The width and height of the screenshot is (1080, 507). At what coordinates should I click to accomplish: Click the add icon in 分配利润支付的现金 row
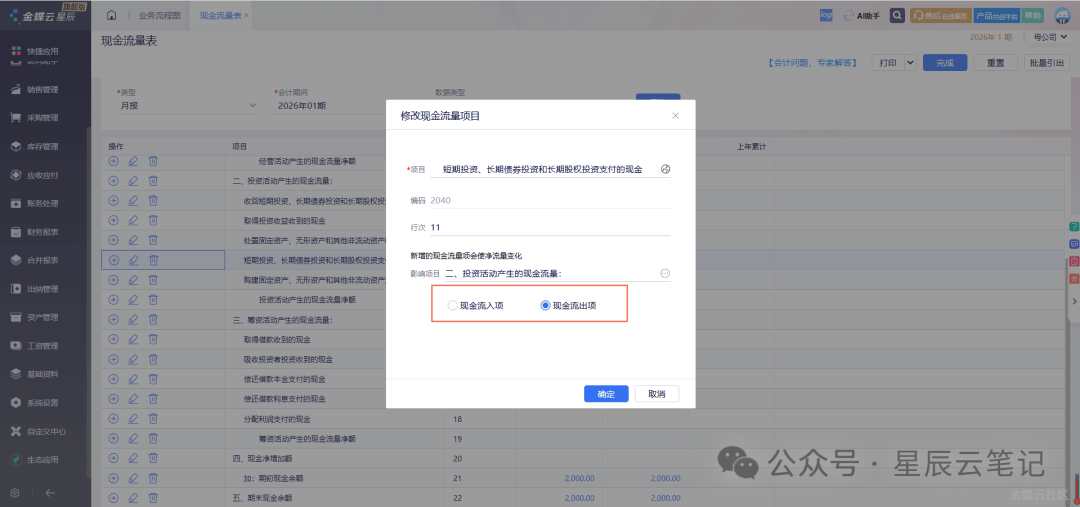point(113,419)
